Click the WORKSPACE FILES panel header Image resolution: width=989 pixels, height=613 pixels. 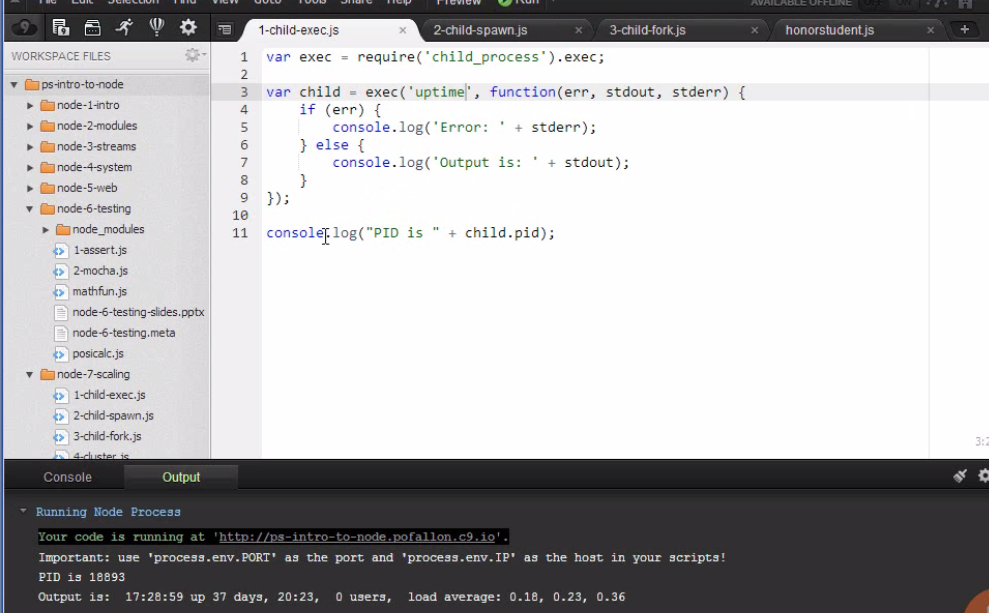click(x=61, y=56)
